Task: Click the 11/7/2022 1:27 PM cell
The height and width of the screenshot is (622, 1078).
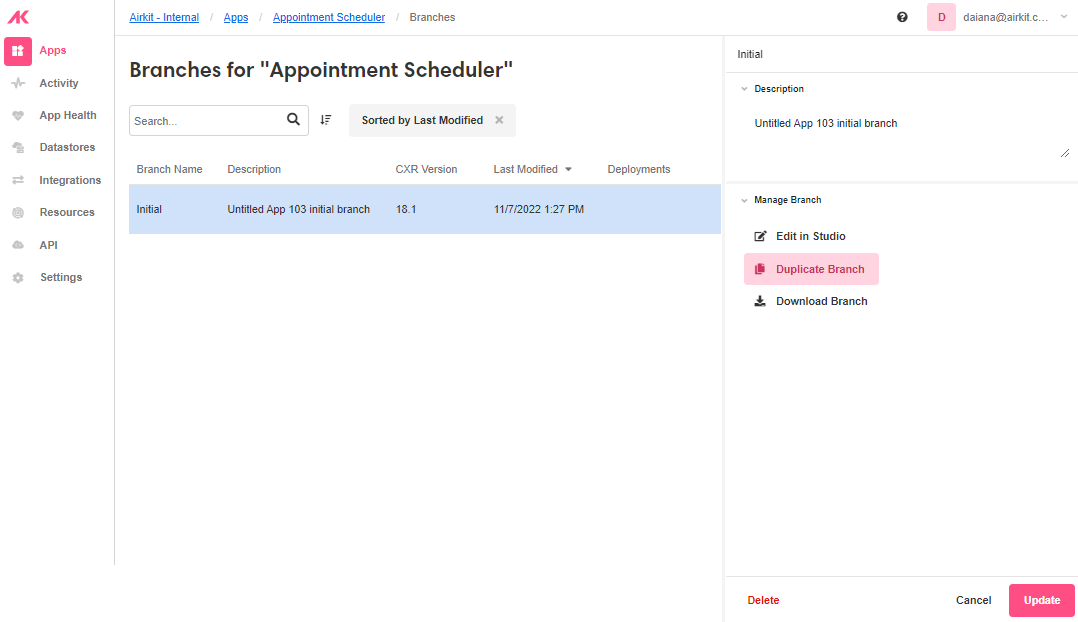Action: [538, 209]
